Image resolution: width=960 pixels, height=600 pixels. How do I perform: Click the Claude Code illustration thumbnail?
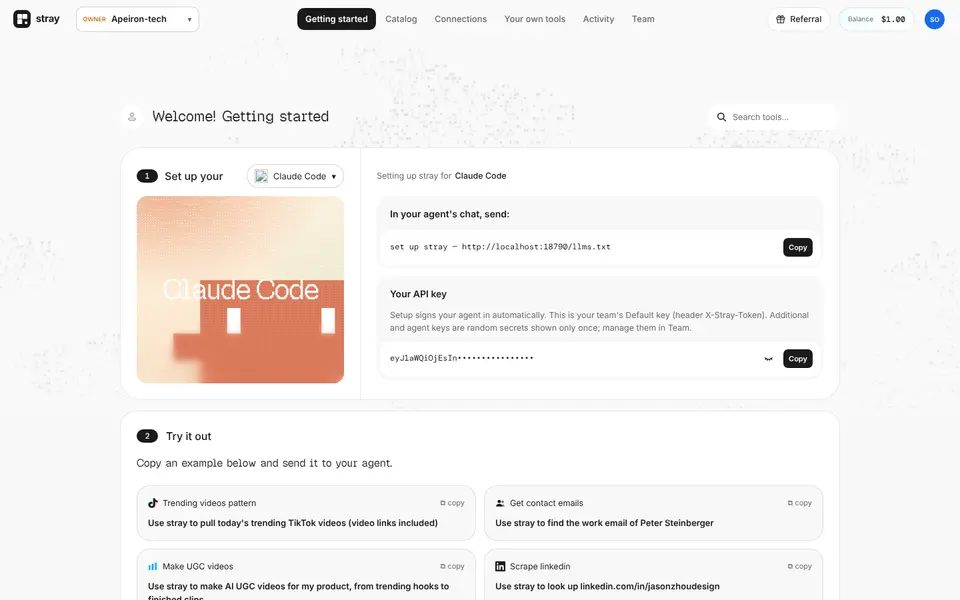(240, 290)
